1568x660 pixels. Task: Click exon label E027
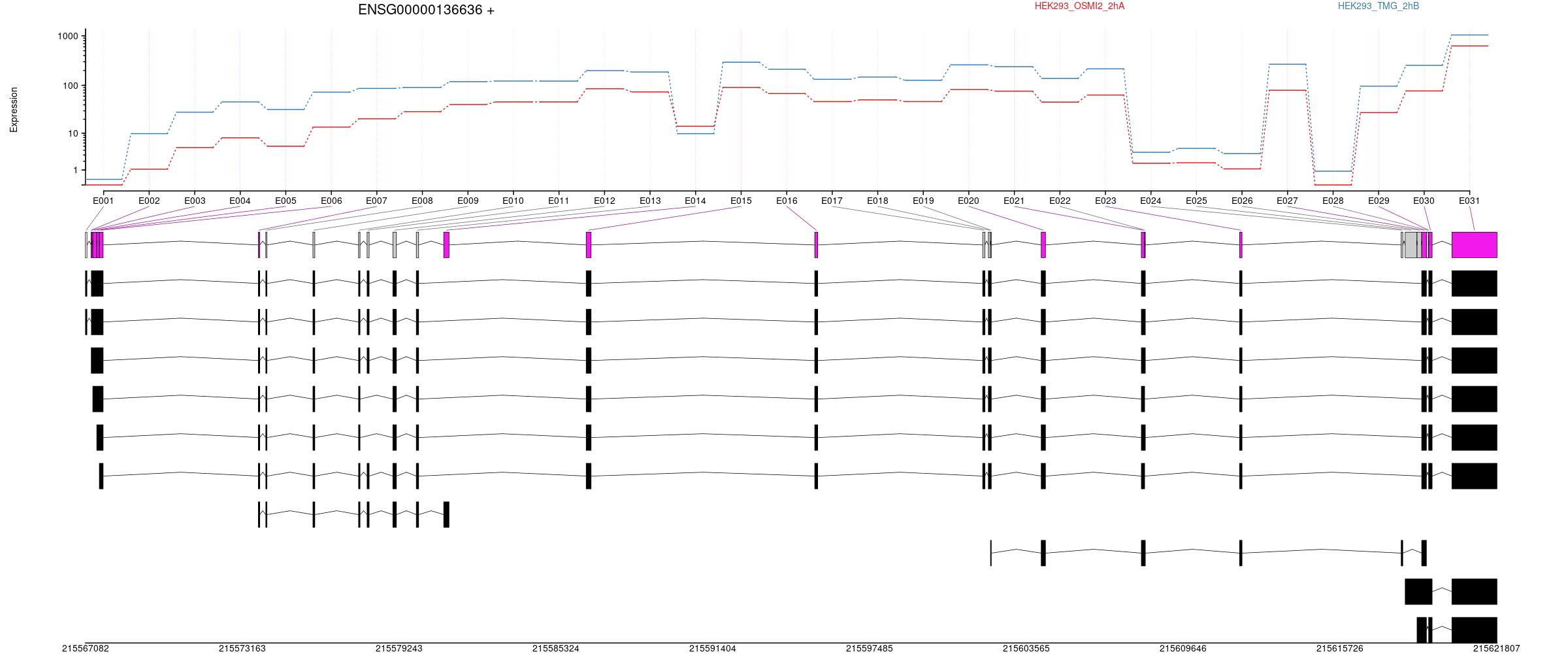(1287, 201)
